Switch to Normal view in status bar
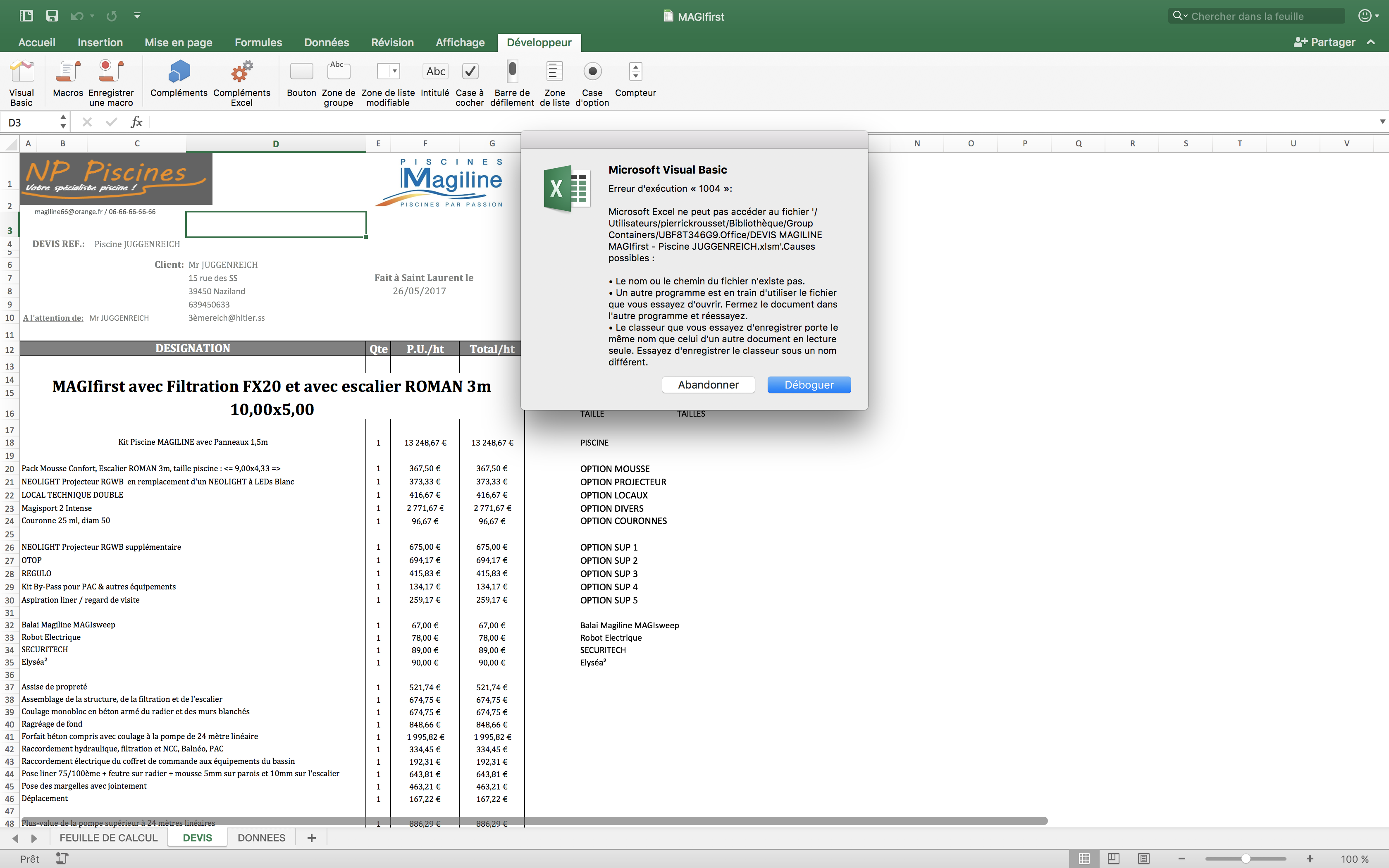The height and width of the screenshot is (868, 1389). click(1084, 859)
